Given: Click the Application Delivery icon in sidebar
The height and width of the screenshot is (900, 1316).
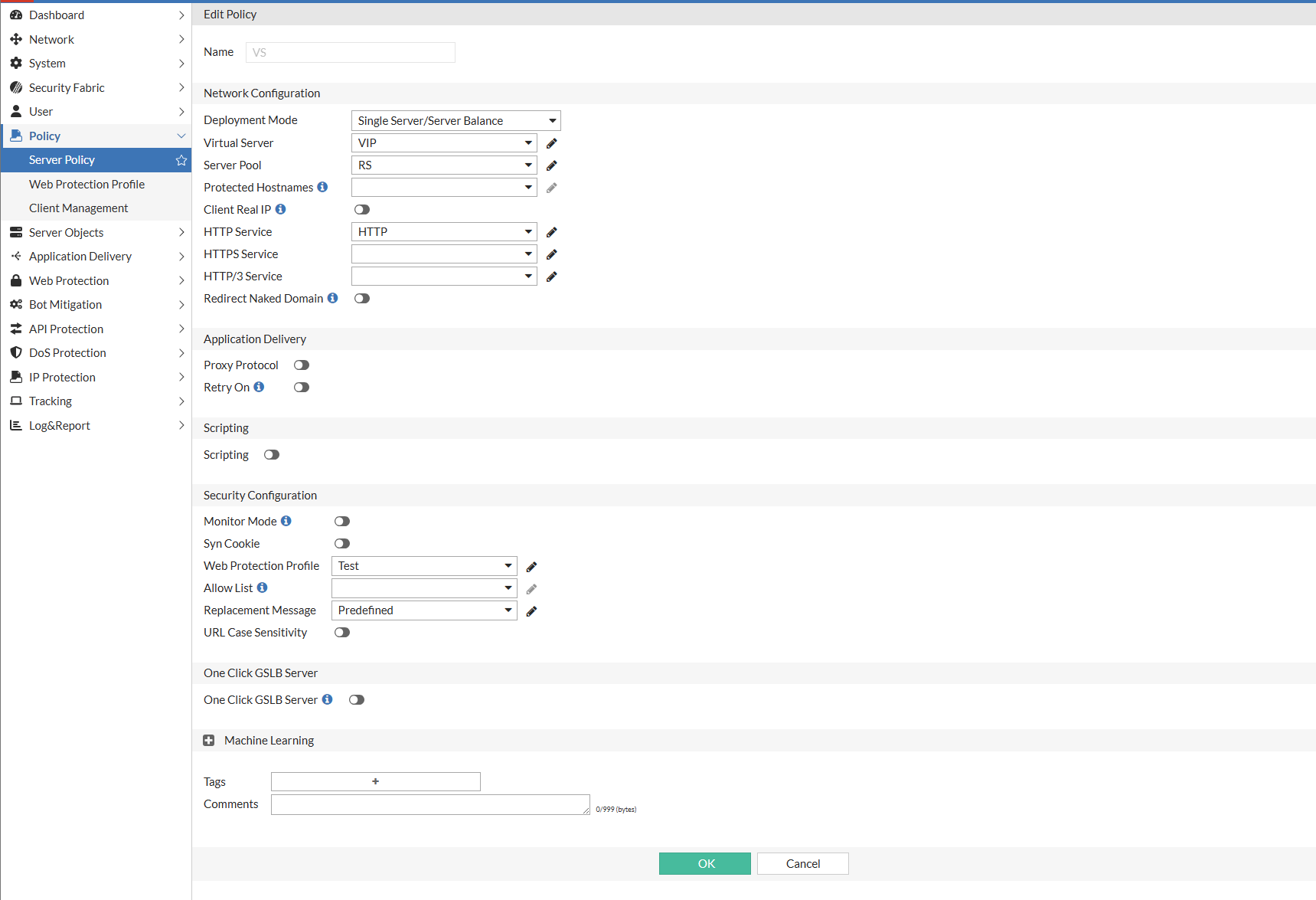Looking at the screenshot, I should pyautogui.click(x=16, y=256).
